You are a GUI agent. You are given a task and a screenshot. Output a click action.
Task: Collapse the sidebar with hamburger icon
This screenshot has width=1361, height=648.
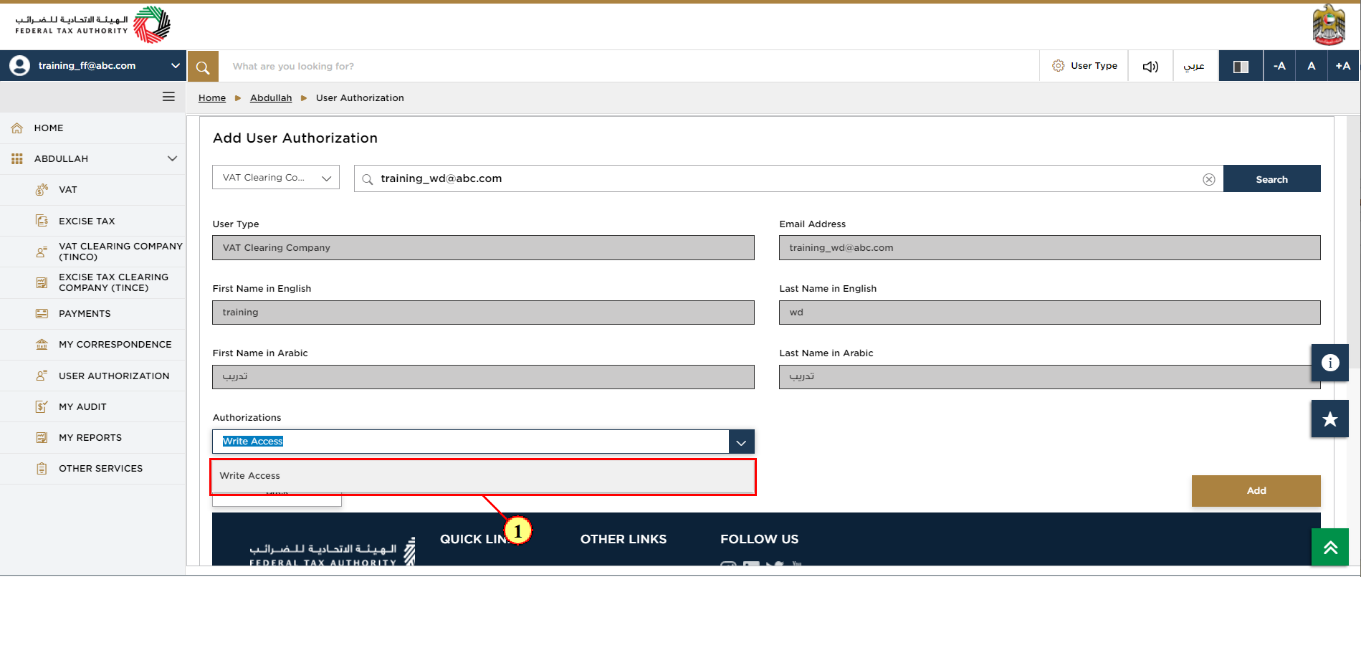169,97
